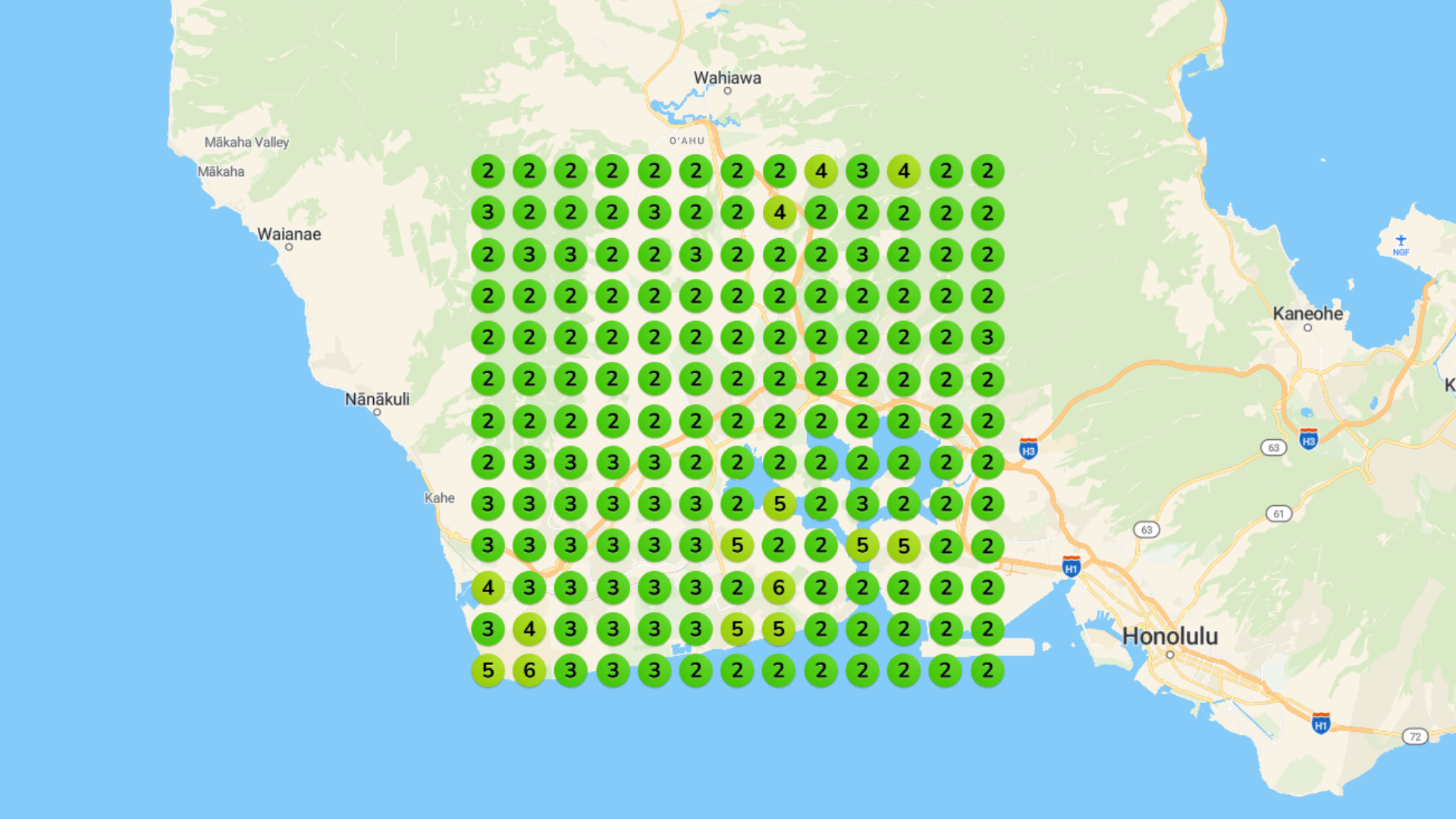Viewport: 1456px width, 819px height.
Task: Click the Kahe place label
Action: pos(439,497)
